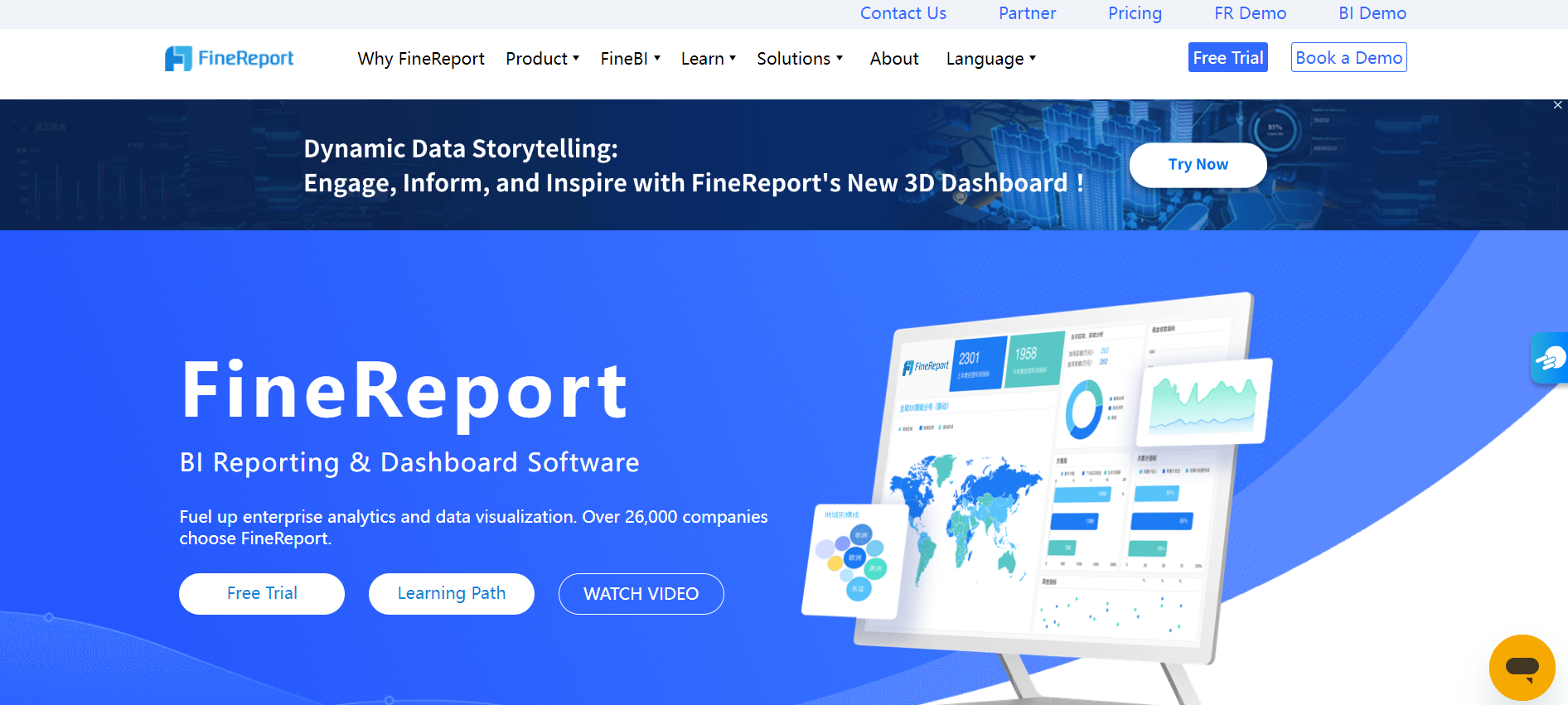Viewport: 1568px width, 705px height.
Task: Expand the Product dropdown menu
Action: [x=542, y=59]
